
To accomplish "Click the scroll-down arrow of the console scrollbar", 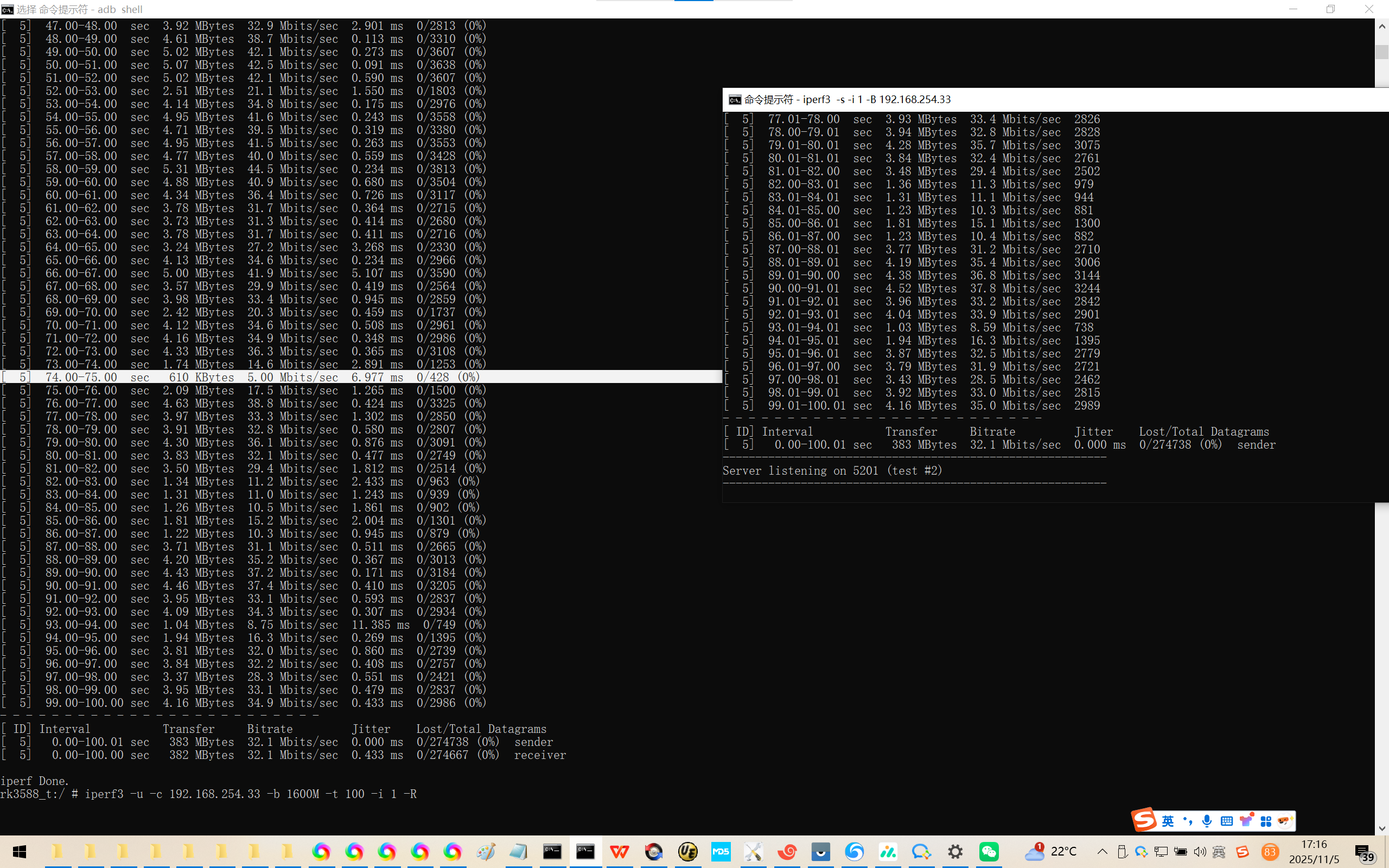I will click(1381, 828).
